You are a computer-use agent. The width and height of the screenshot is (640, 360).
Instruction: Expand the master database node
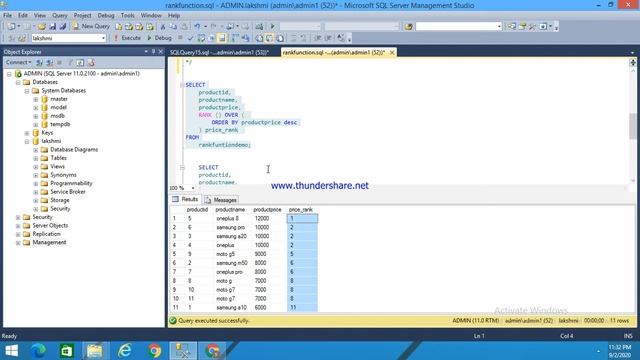[36, 99]
